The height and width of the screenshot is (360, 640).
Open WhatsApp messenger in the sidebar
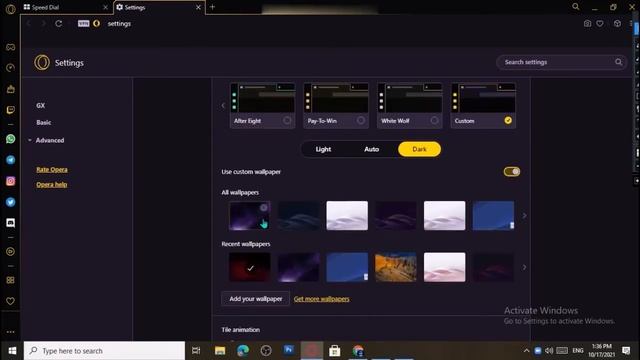pos(11,139)
